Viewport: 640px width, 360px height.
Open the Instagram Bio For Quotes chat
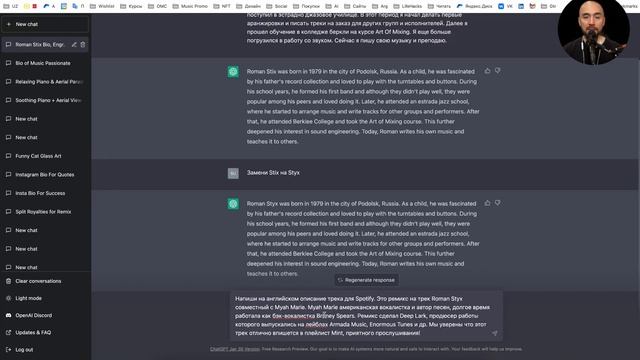click(45, 175)
